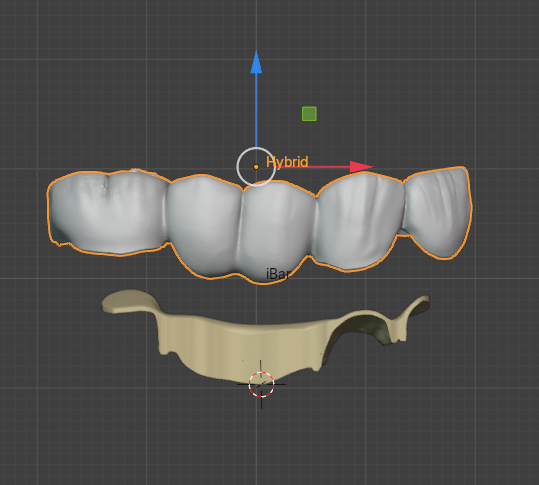The height and width of the screenshot is (485, 539).
Task: Click the green plane-move square handle
Action: (x=309, y=114)
